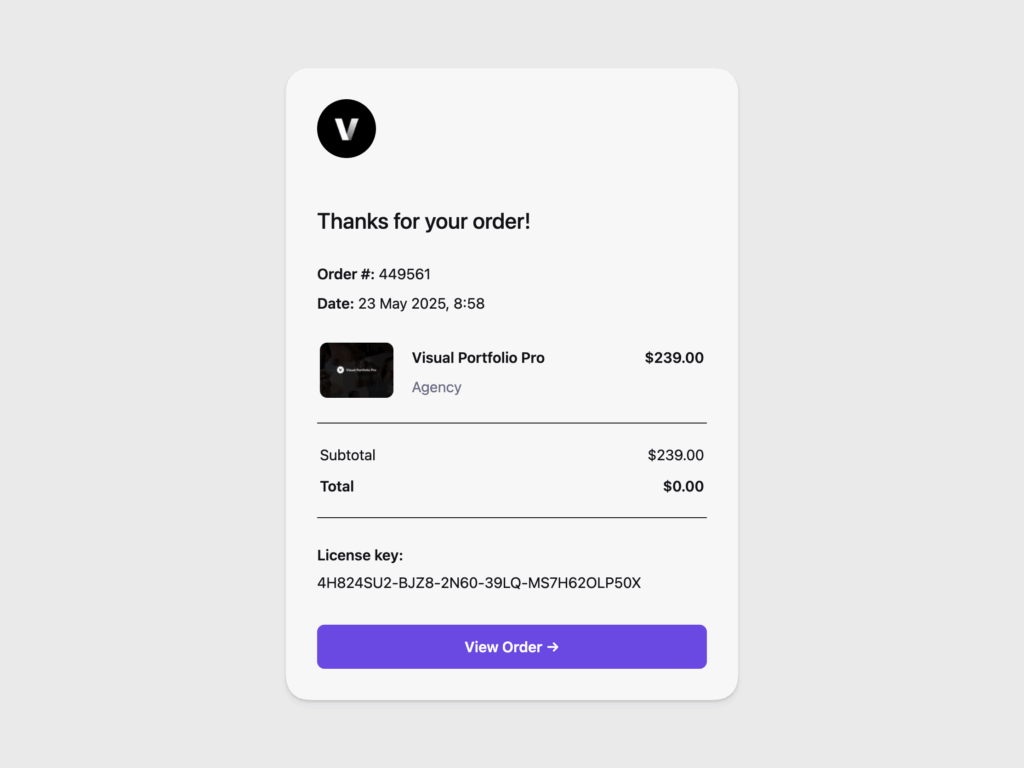Click the subtotal amount $239.00
This screenshot has height=768, width=1024.
(675, 455)
